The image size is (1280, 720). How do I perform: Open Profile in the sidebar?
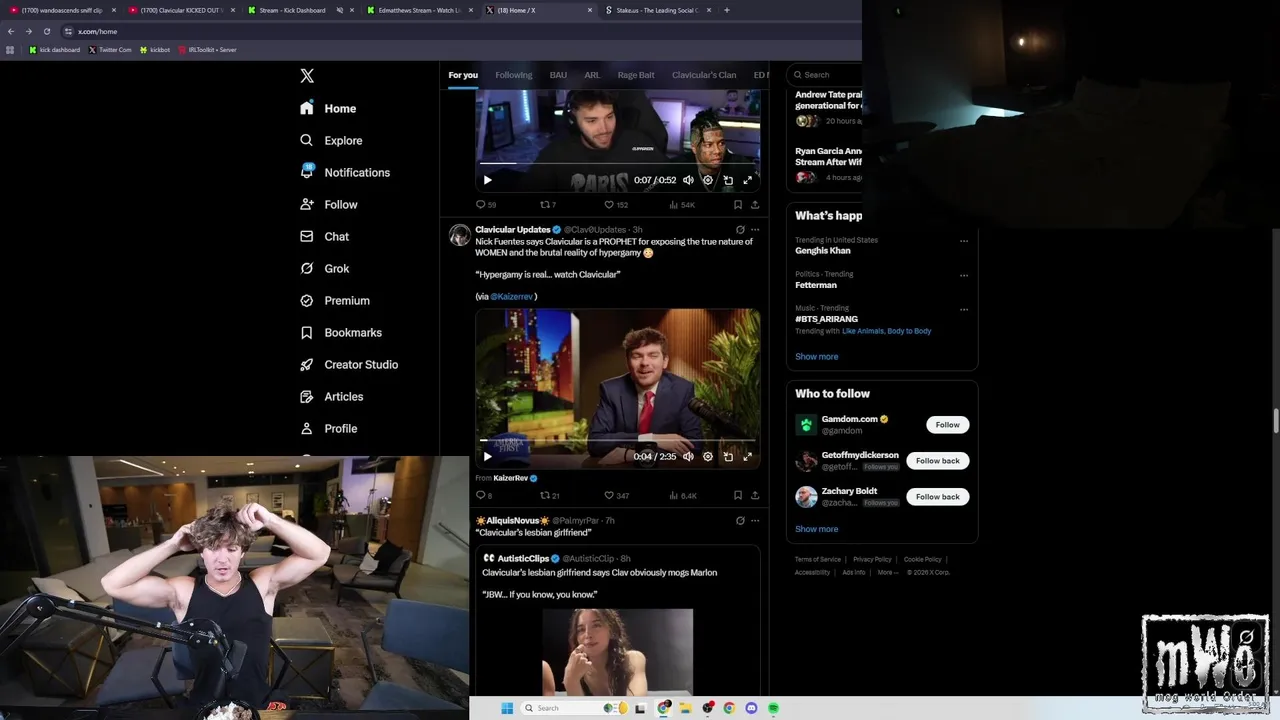[328, 428]
